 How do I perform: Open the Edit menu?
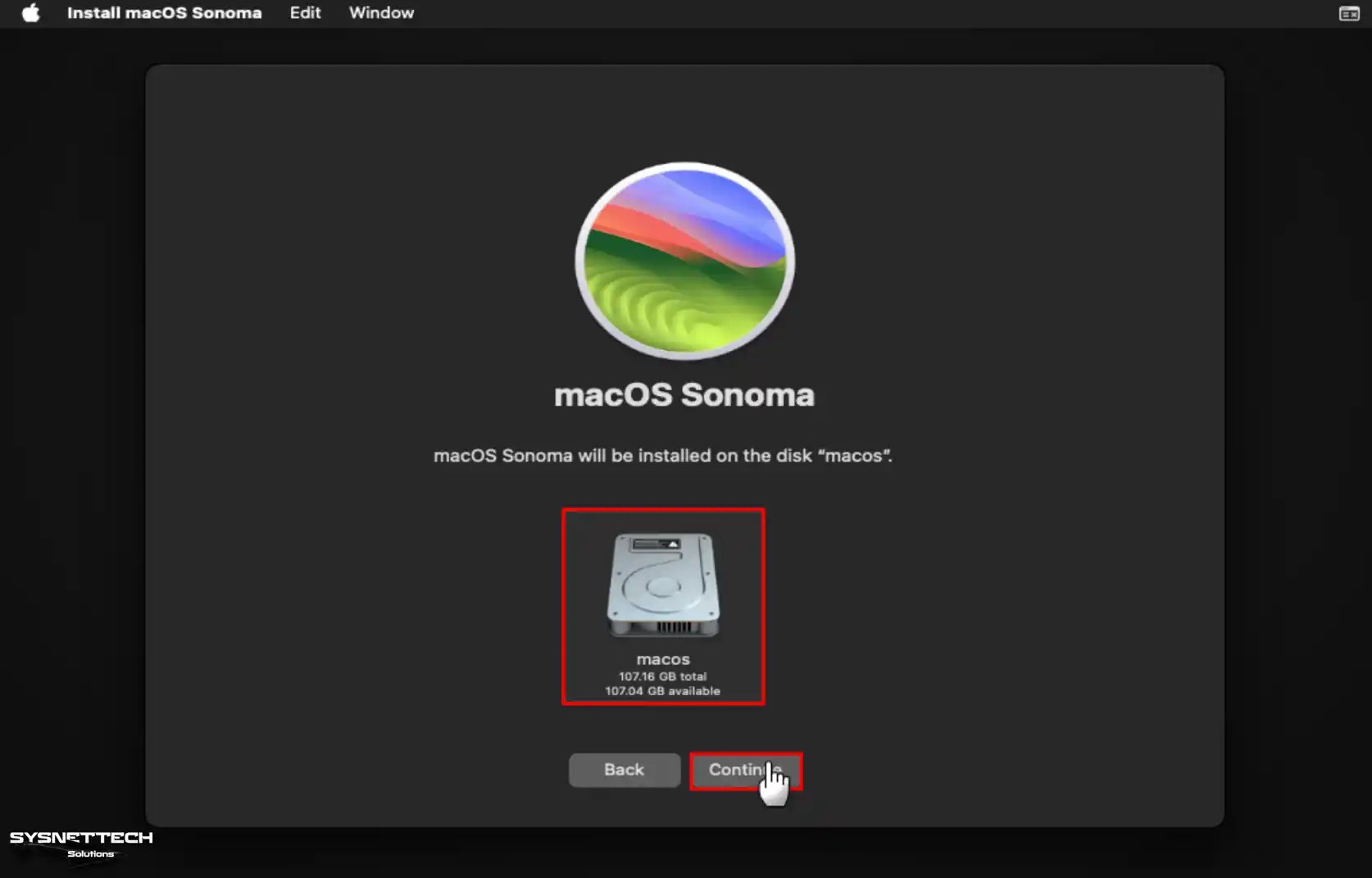pyautogui.click(x=304, y=12)
